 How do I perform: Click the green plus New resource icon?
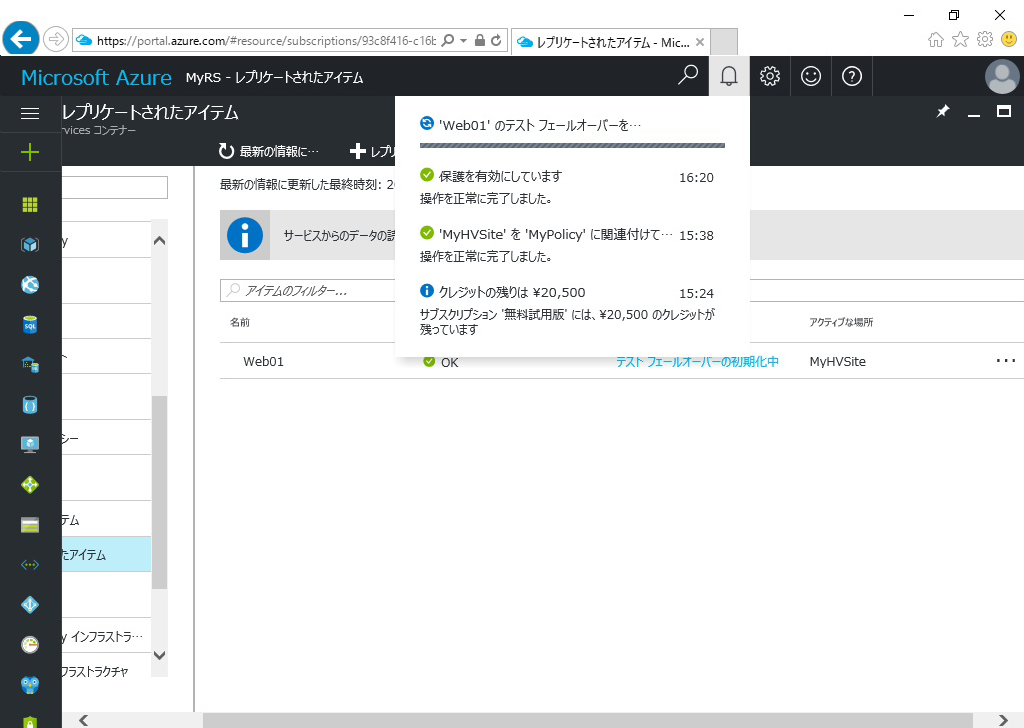coord(30,153)
